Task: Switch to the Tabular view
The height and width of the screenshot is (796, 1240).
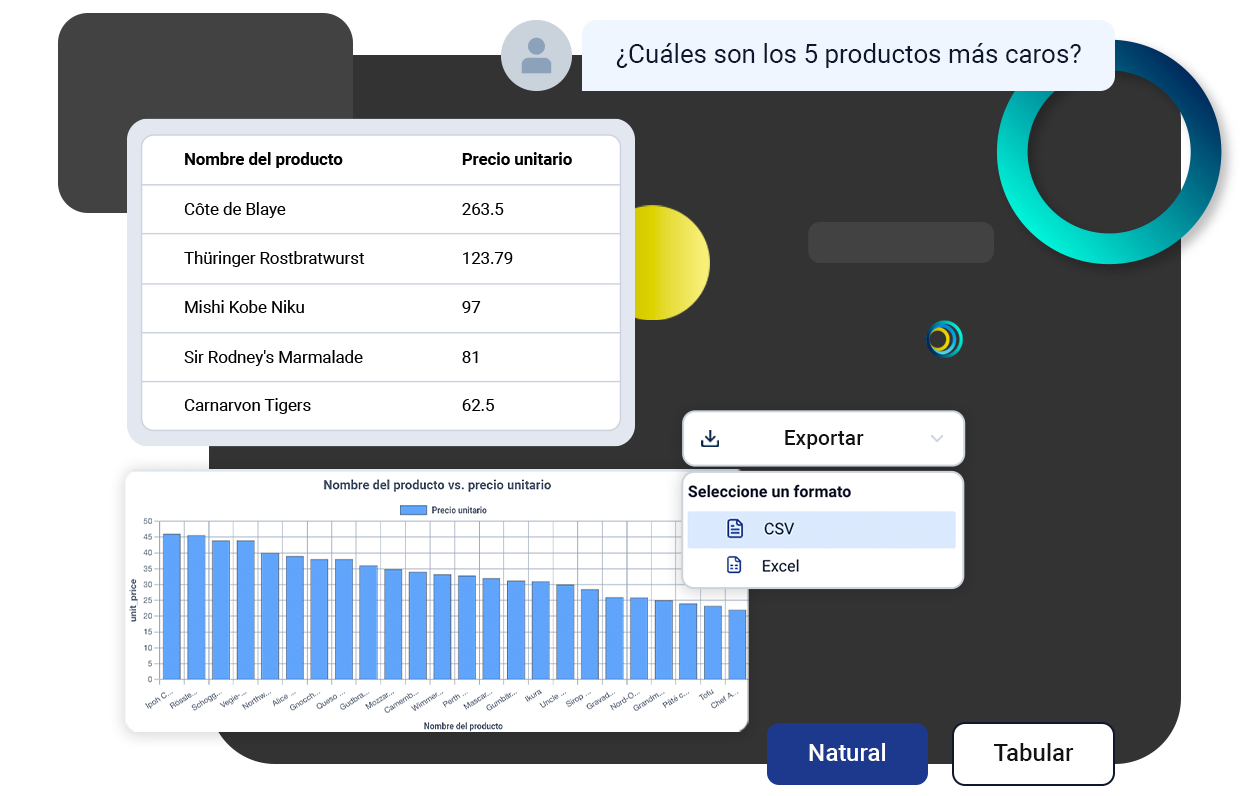Action: click(x=1033, y=754)
